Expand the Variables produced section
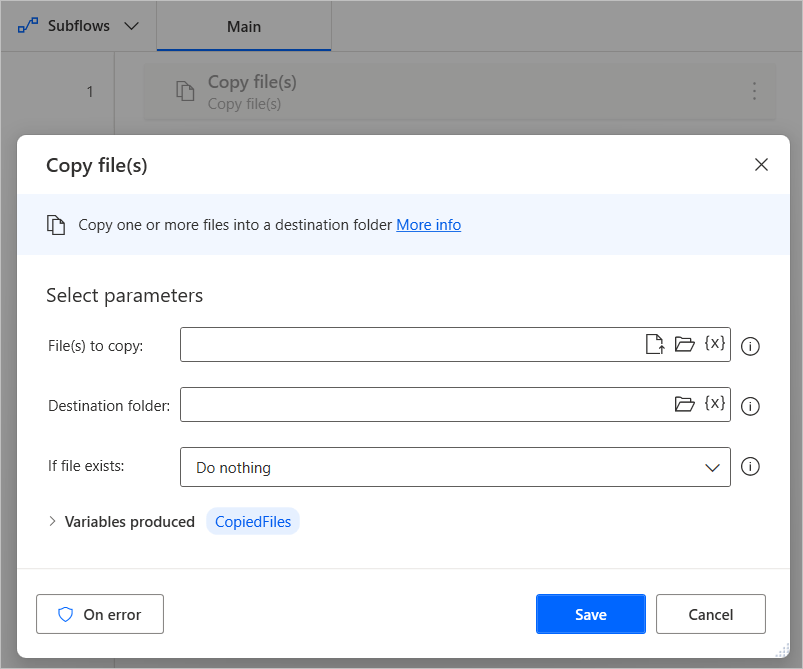 52,521
